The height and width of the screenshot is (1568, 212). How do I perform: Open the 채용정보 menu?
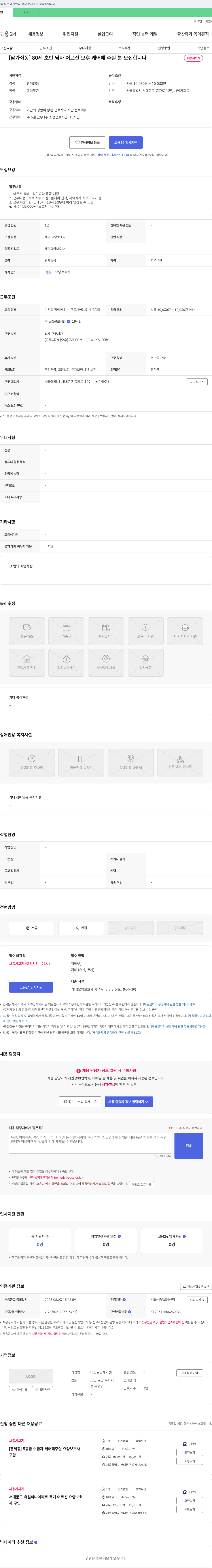coord(36,34)
